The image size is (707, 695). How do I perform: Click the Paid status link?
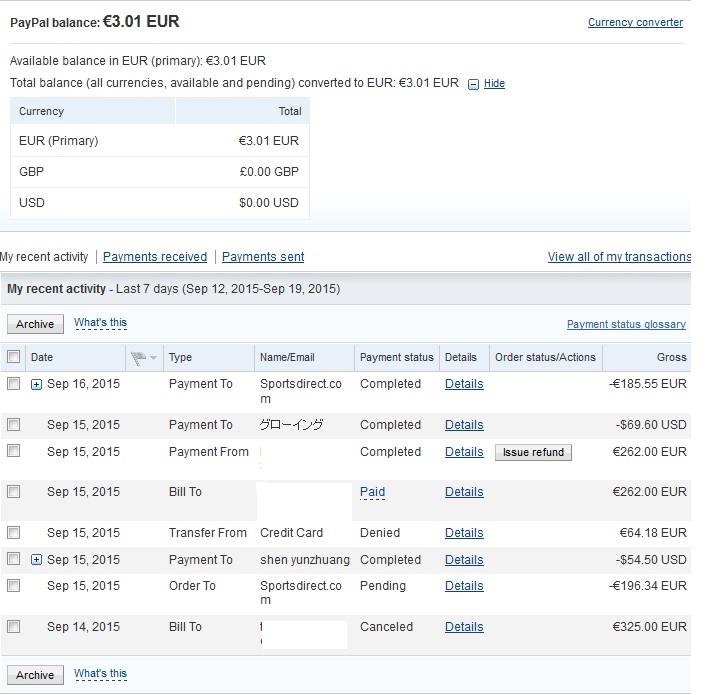[372, 492]
